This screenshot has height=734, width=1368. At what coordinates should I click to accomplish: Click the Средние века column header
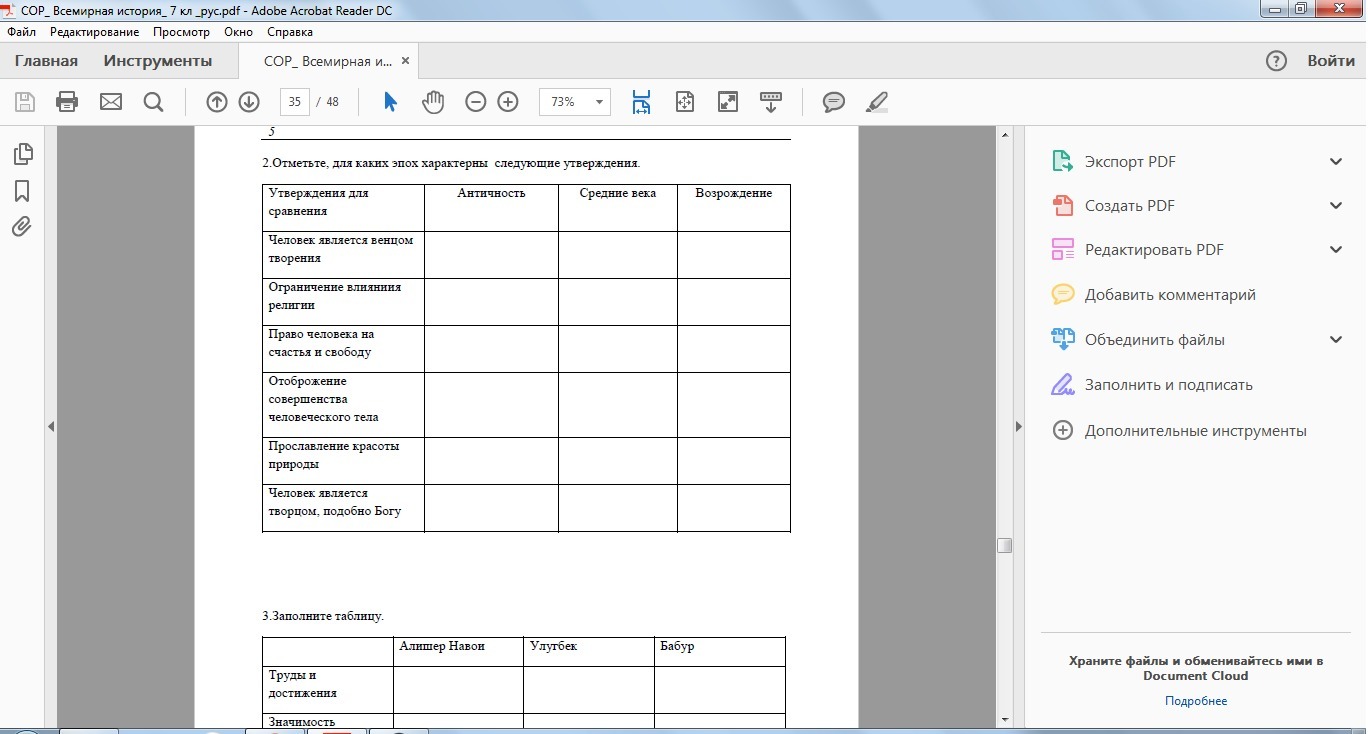click(618, 193)
